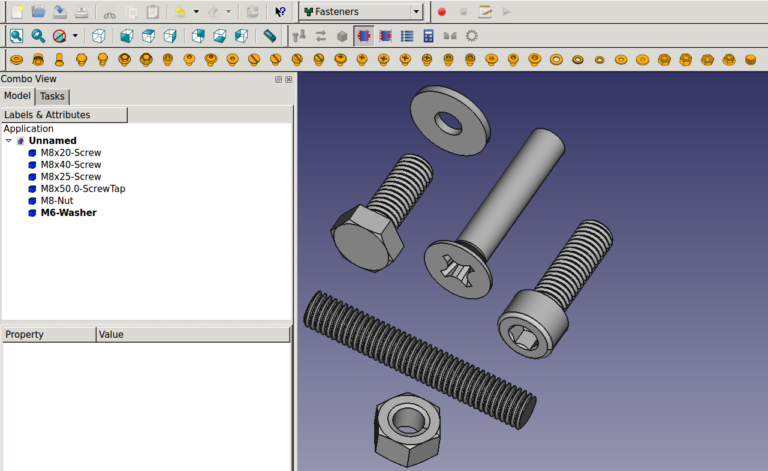
Task: Toggle the Combo View float button
Action: point(278,79)
